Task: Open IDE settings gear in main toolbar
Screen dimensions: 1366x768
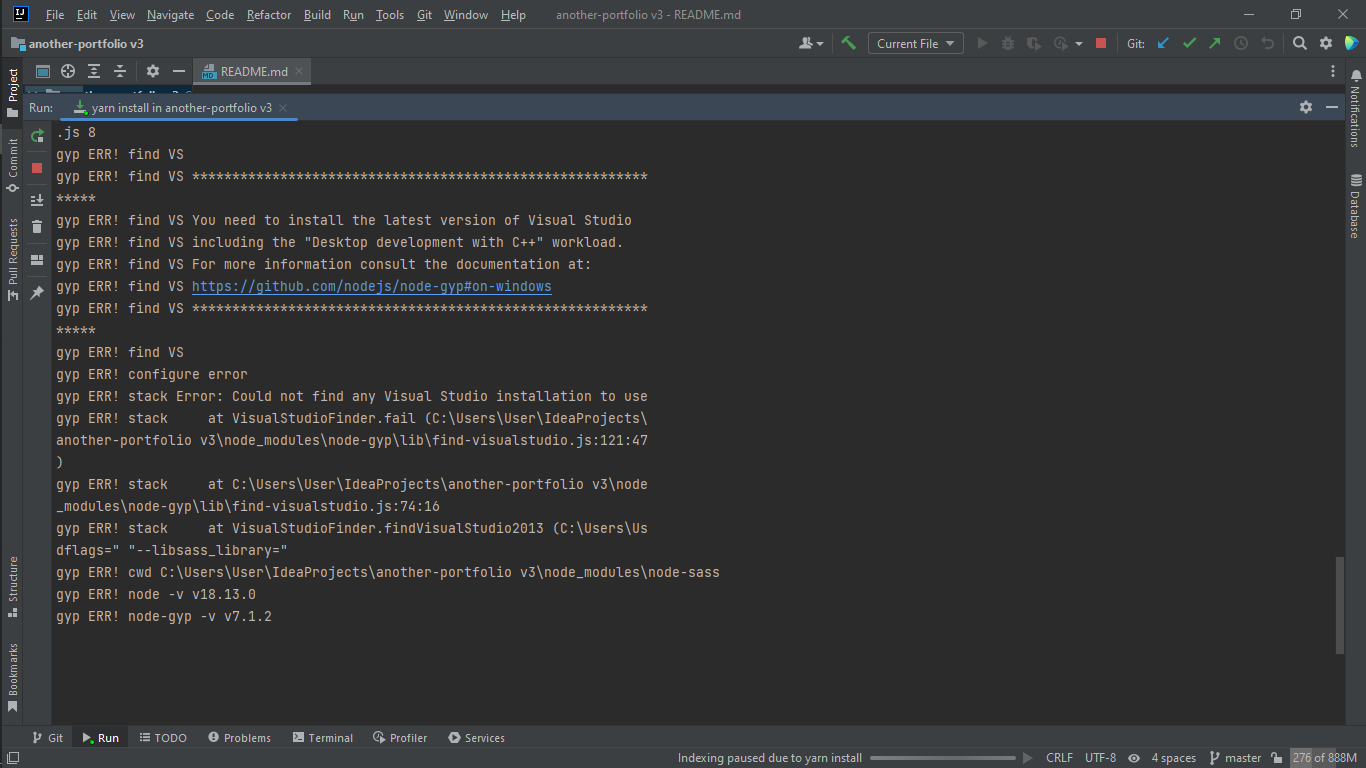Action: coord(1326,43)
